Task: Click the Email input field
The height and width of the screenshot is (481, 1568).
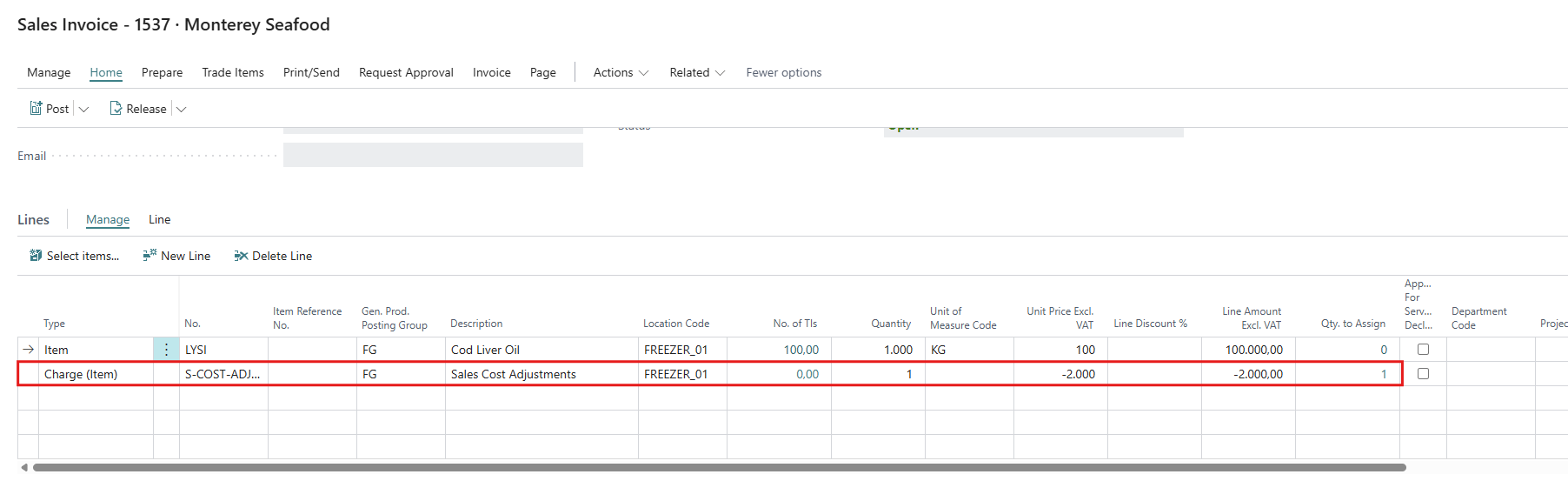Action: pyautogui.click(x=433, y=155)
